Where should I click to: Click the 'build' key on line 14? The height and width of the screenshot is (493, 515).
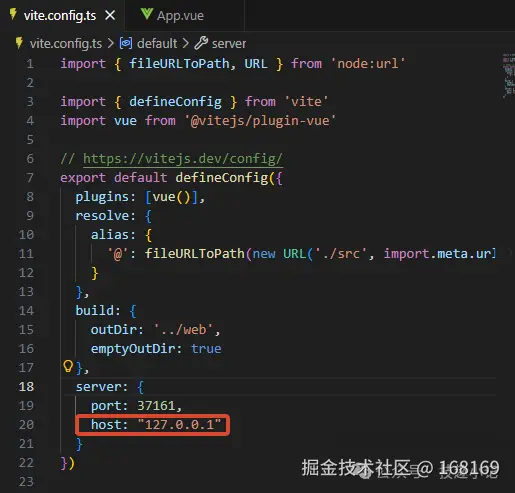click(95, 311)
